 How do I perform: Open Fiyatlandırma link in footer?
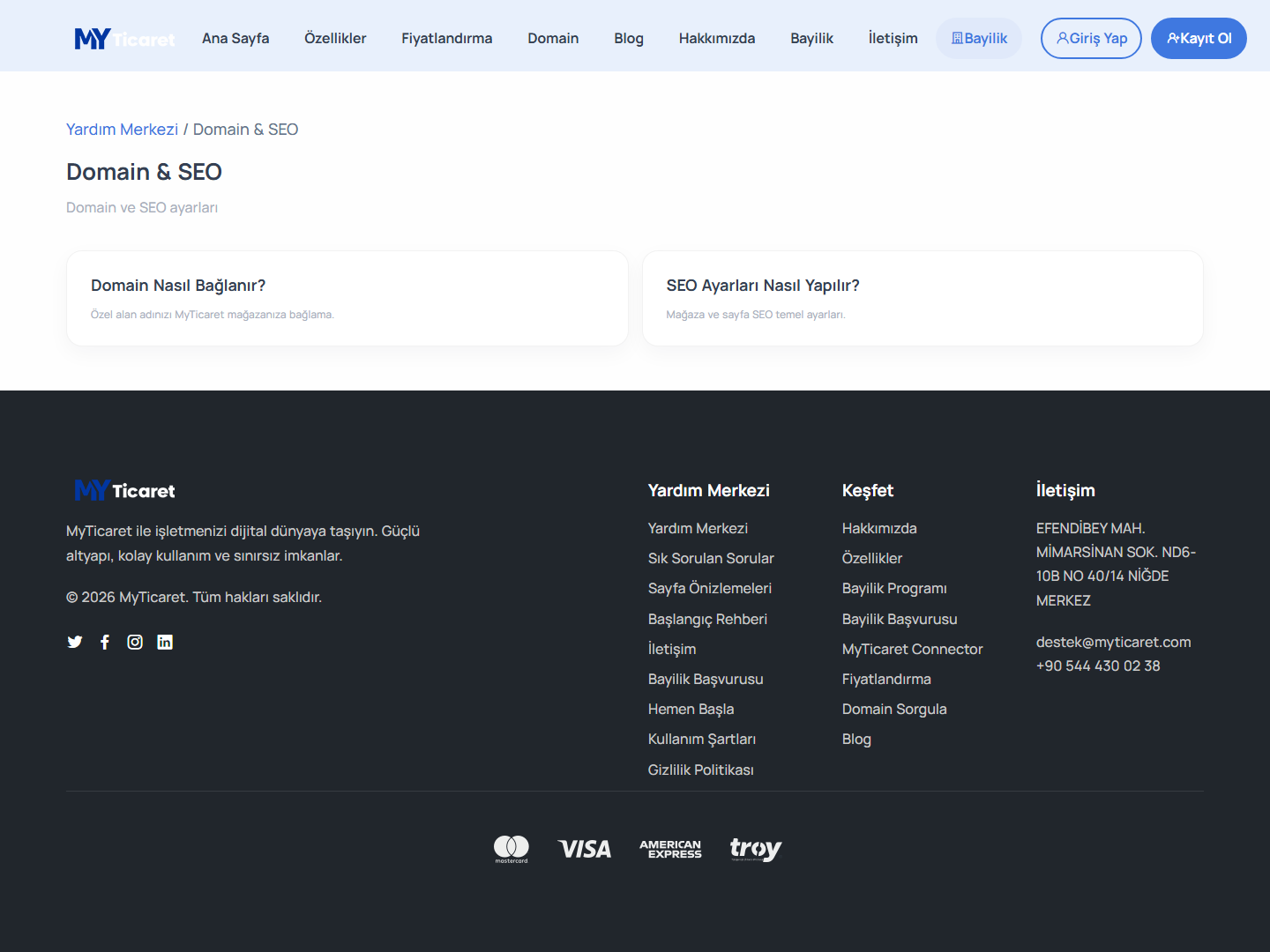coord(886,679)
